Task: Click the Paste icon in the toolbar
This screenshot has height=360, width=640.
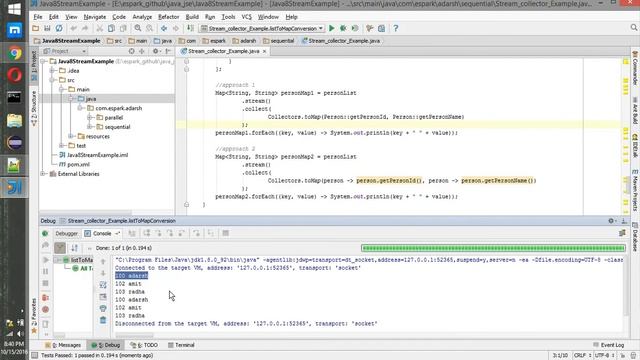Action: (123, 28)
